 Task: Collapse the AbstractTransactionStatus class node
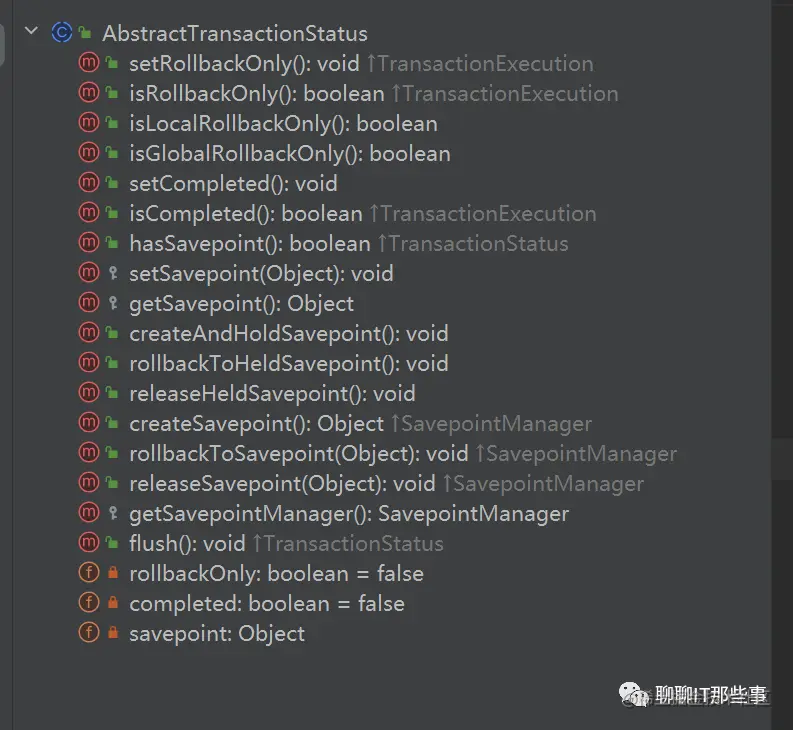point(31,31)
